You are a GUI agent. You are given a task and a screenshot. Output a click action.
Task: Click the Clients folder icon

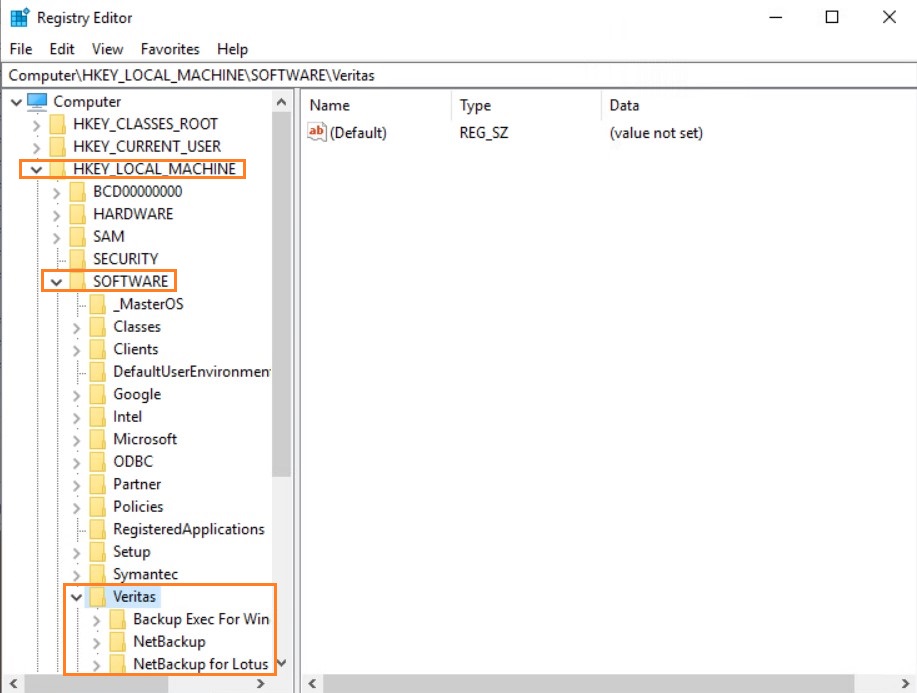[x=98, y=349]
